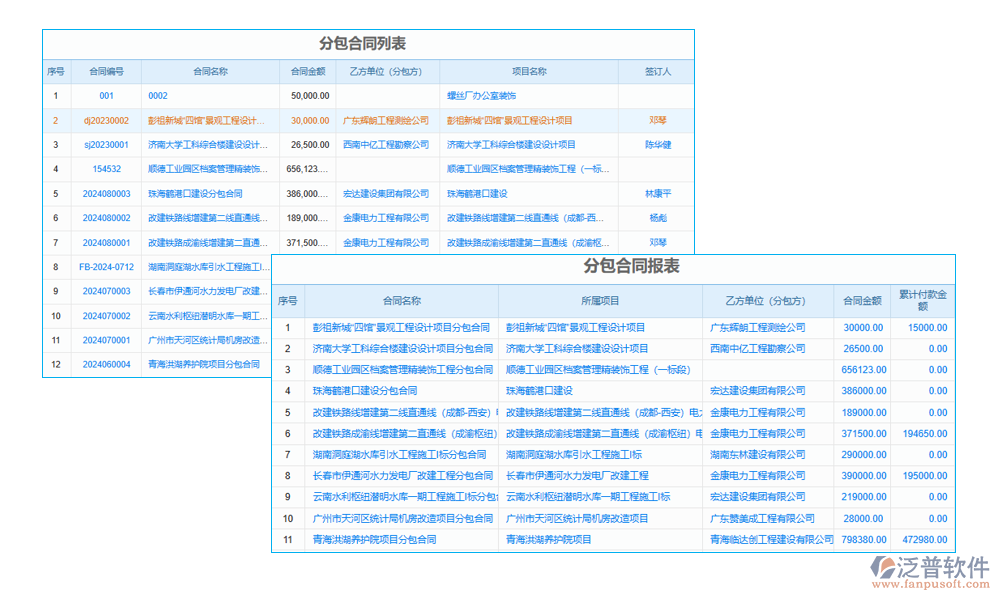Select 螺丝厂办公室装饰 project name cell

[x=482, y=96]
